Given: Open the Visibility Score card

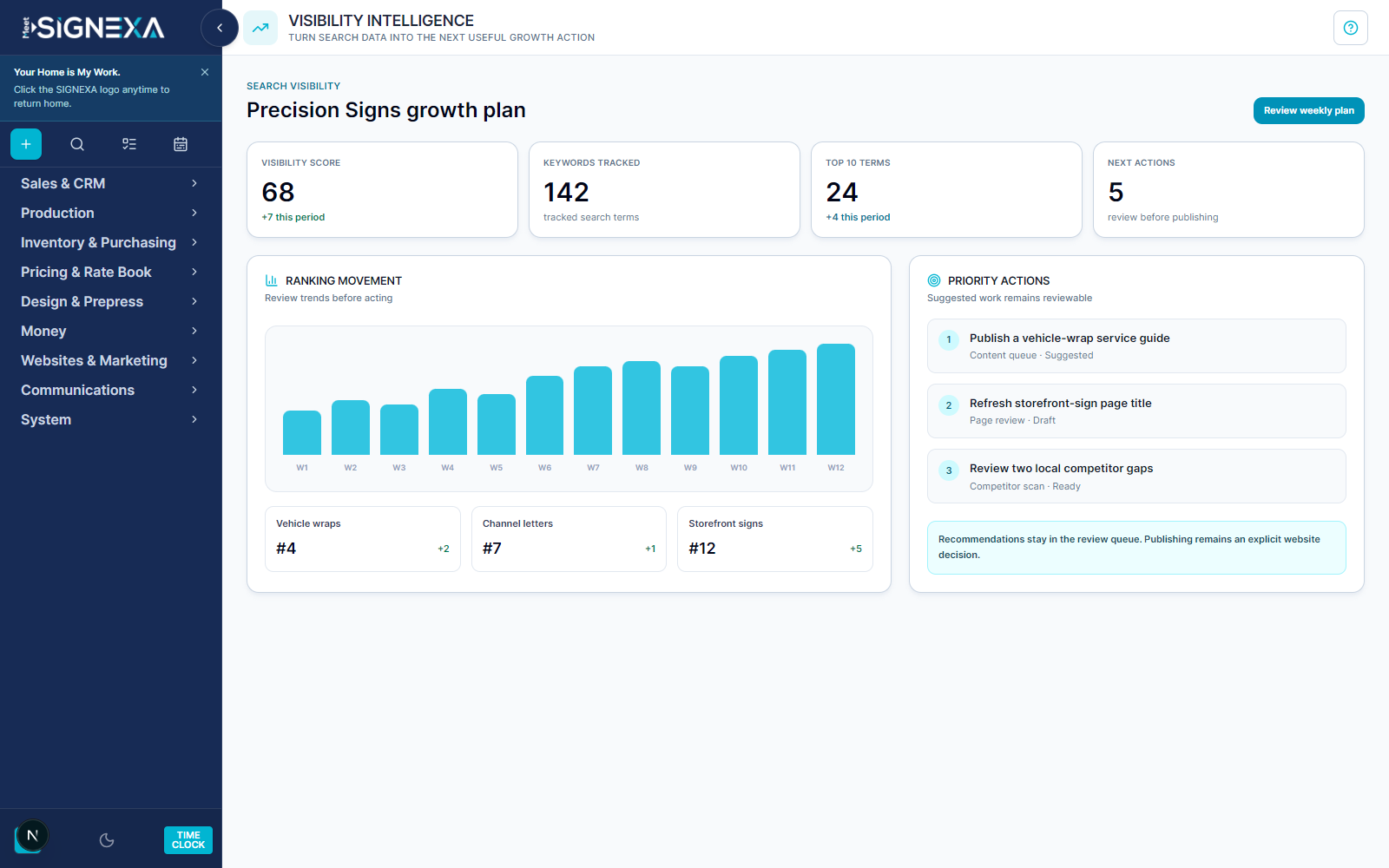Looking at the screenshot, I should 382,189.
